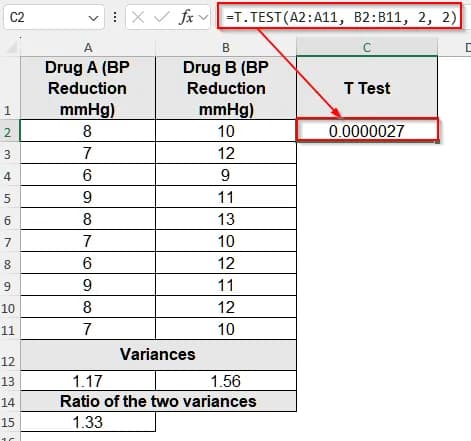Click cell A4 with value 6
Viewport: 471px width, 441px height.
[x=88, y=175]
